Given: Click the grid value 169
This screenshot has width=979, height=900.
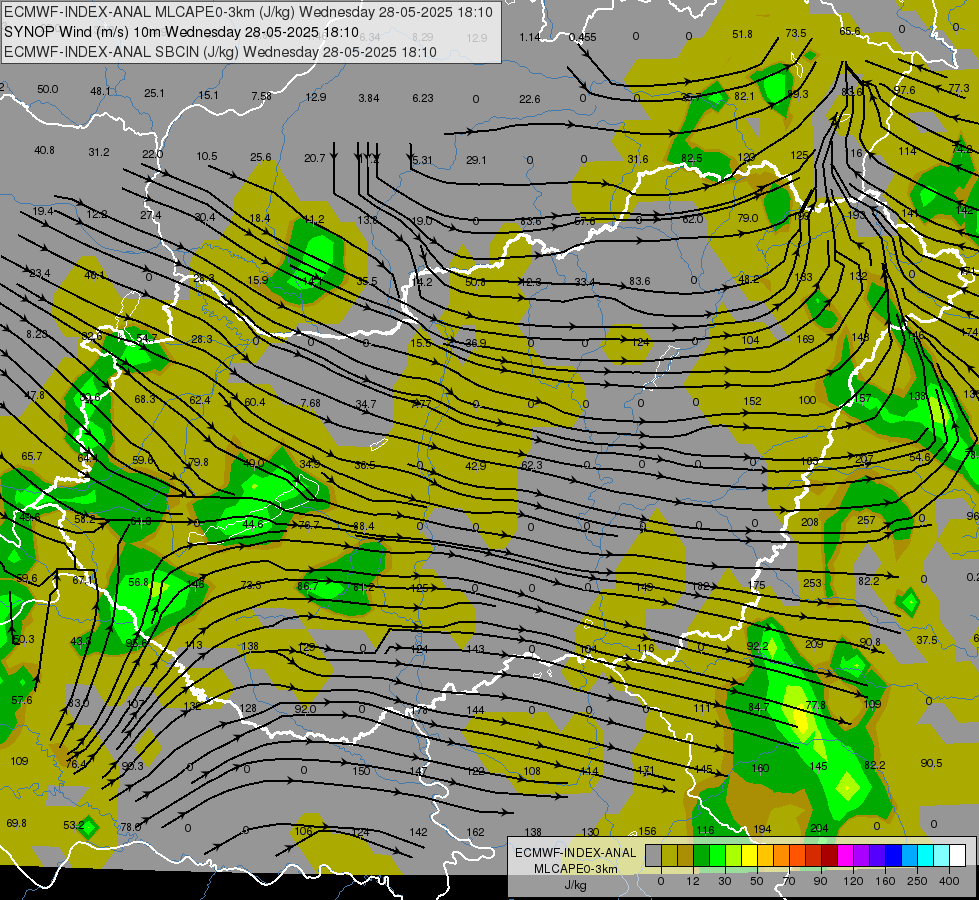Looking at the screenshot, I should 805,339.
